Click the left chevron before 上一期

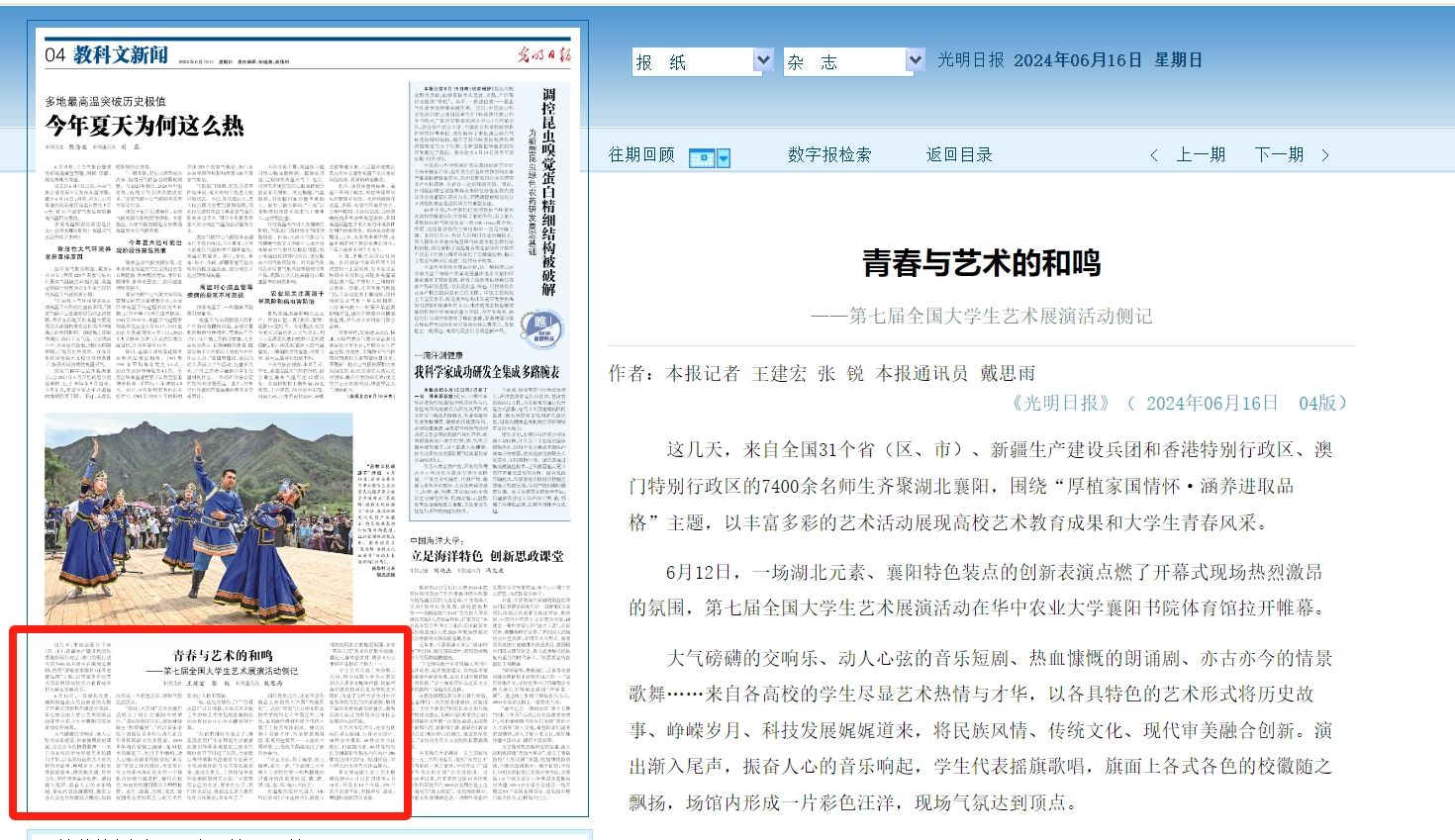click(1154, 155)
